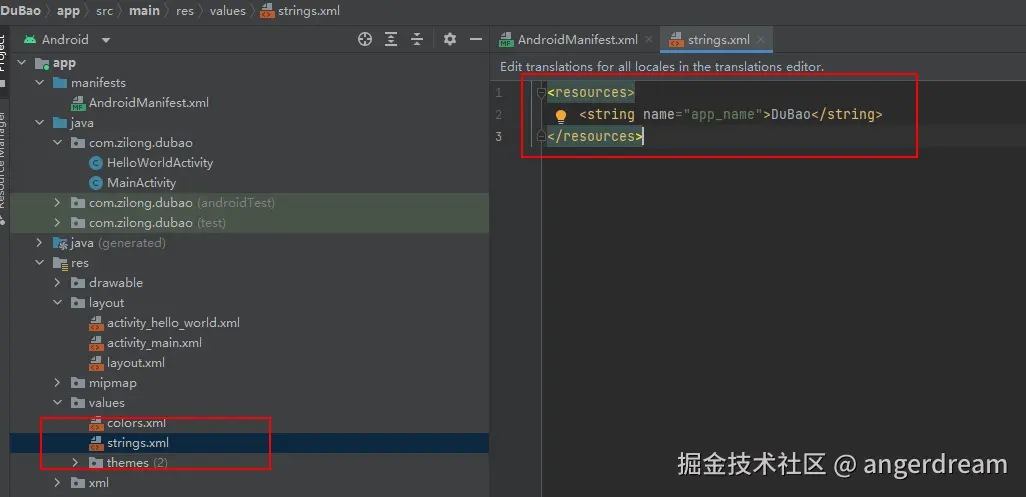
Task: Click the fold marker beside the opening resources tag
Action: coord(541,93)
